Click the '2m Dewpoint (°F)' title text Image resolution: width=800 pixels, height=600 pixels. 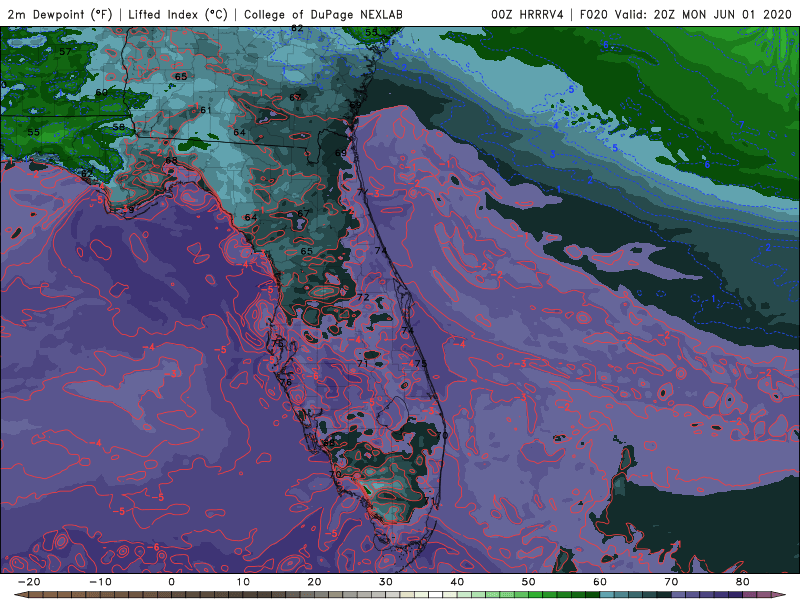[59, 14]
